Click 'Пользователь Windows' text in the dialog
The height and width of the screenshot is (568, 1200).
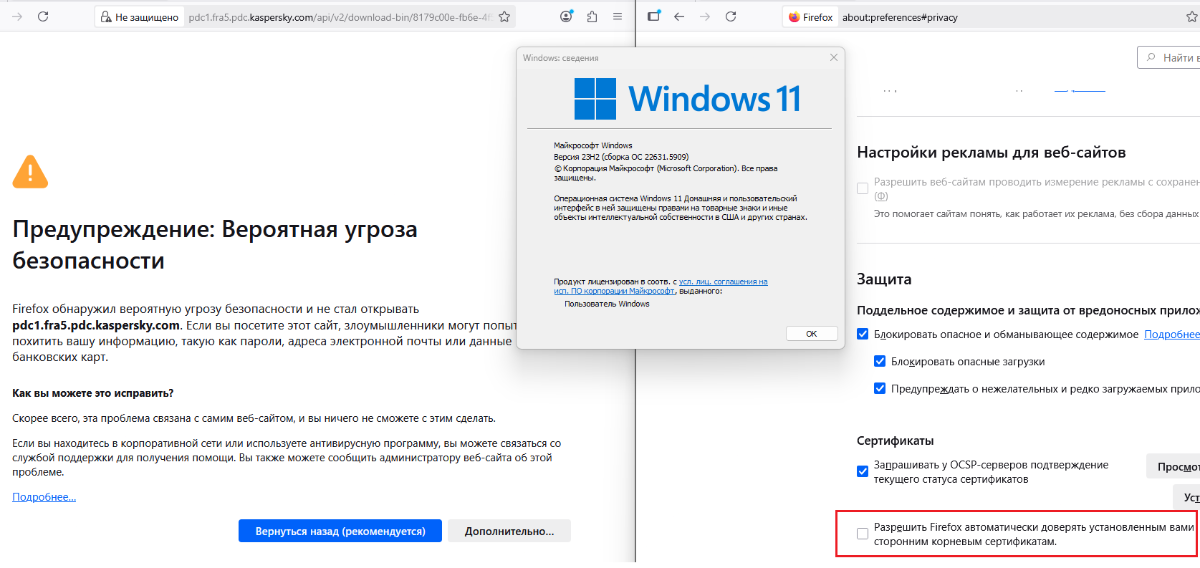[x=607, y=304]
